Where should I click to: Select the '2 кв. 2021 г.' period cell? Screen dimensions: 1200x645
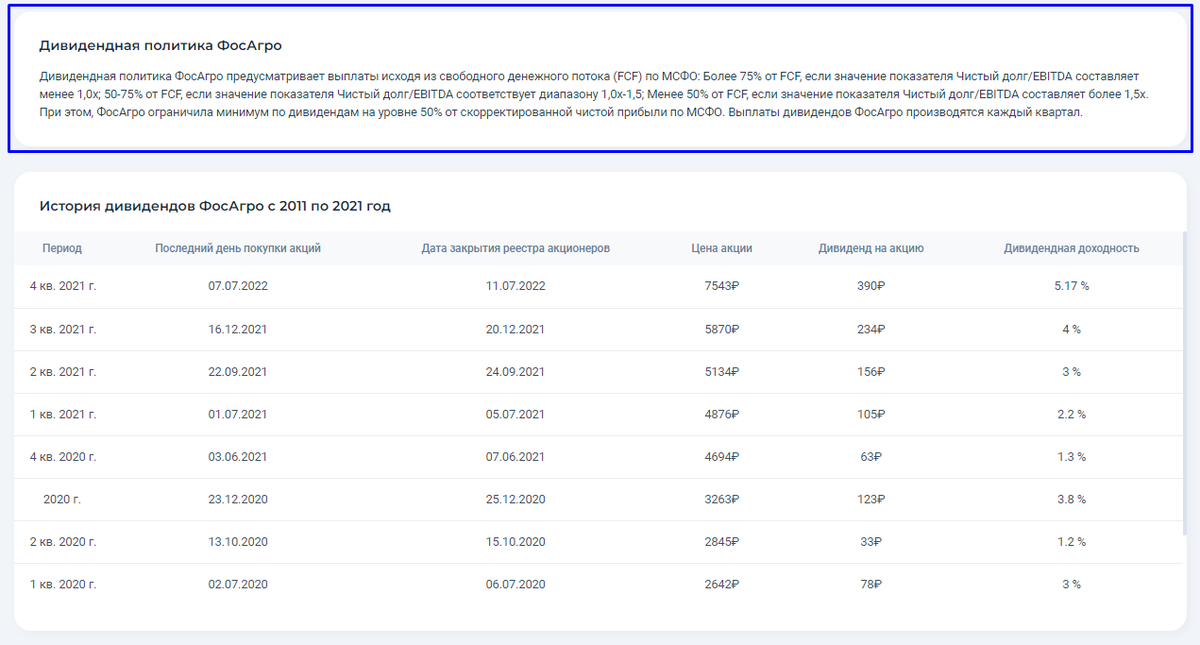[63, 372]
